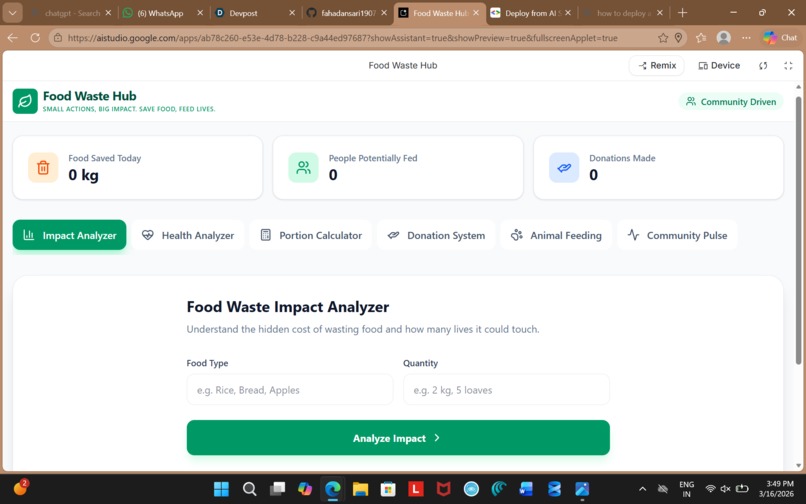
Task: Switch to the Deploy from AI tab
Action: [532, 13]
